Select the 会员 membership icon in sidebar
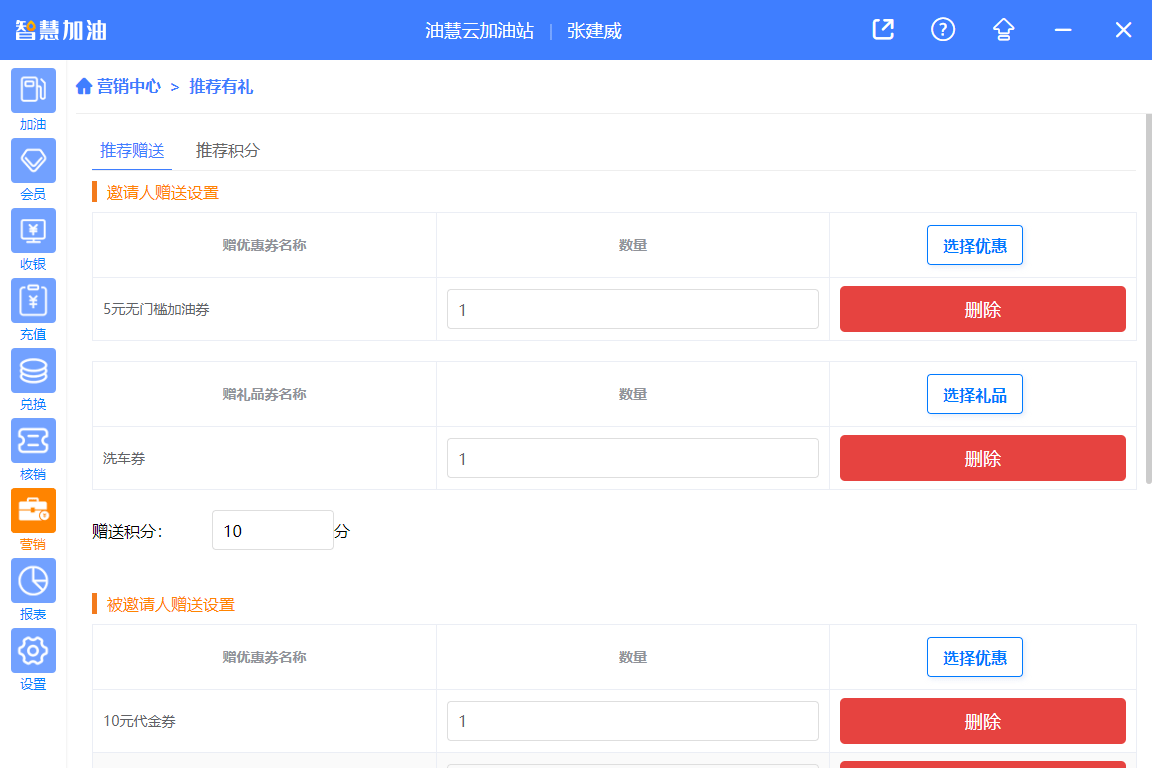This screenshot has height=768, width=1152. (x=33, y=160)
